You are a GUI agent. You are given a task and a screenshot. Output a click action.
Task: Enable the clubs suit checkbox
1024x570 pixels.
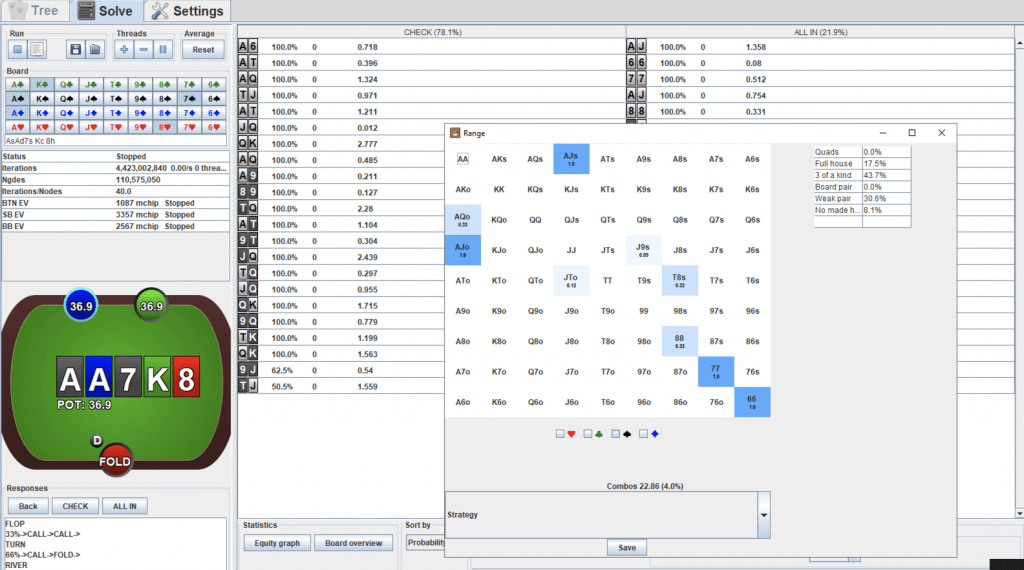point(588,434)
